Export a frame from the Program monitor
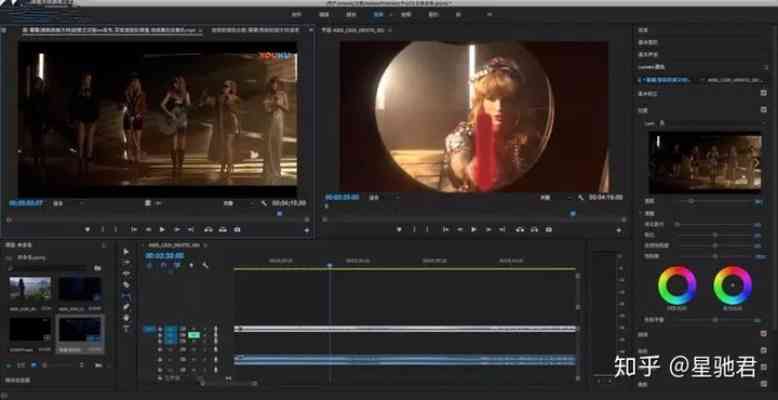This screenshot has width=778, height=400. (x=549, y=229)
